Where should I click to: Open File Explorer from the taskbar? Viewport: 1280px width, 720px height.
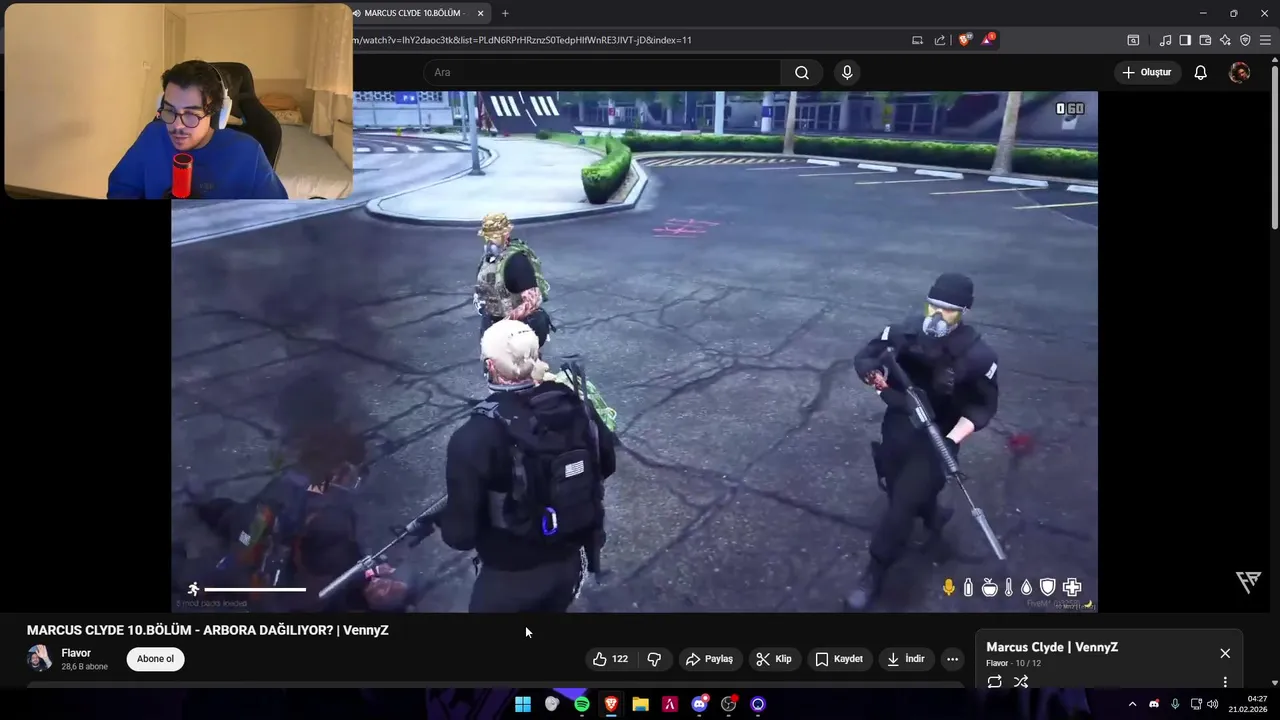[640, 704]
